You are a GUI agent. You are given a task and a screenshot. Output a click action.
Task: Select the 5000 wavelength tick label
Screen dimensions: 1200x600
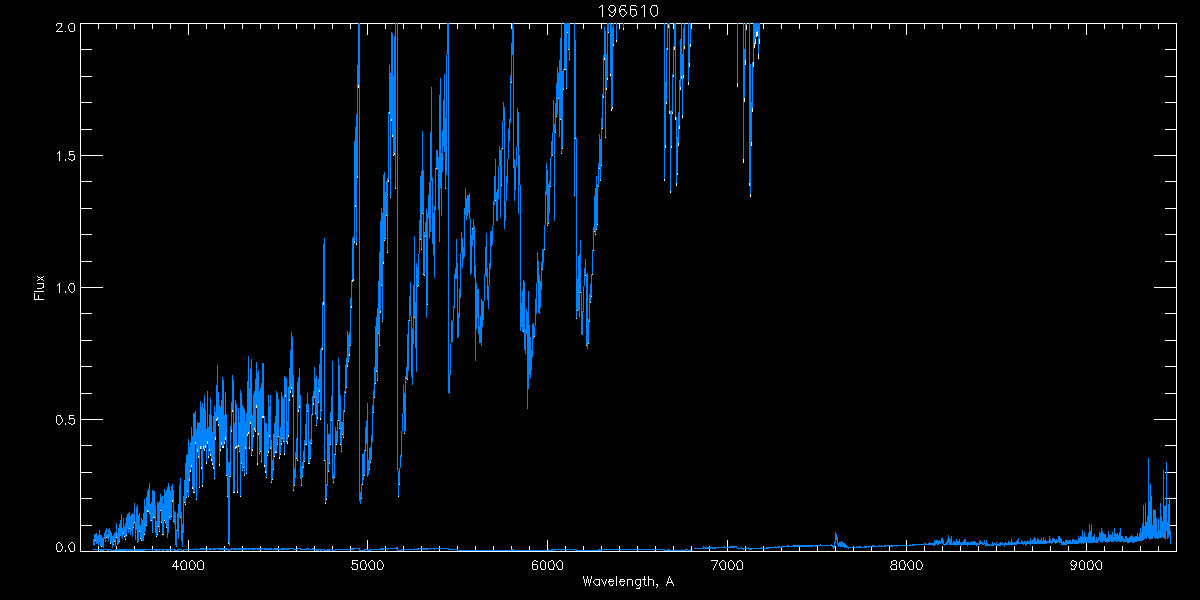pyautogui.click(x=368, y=565)
